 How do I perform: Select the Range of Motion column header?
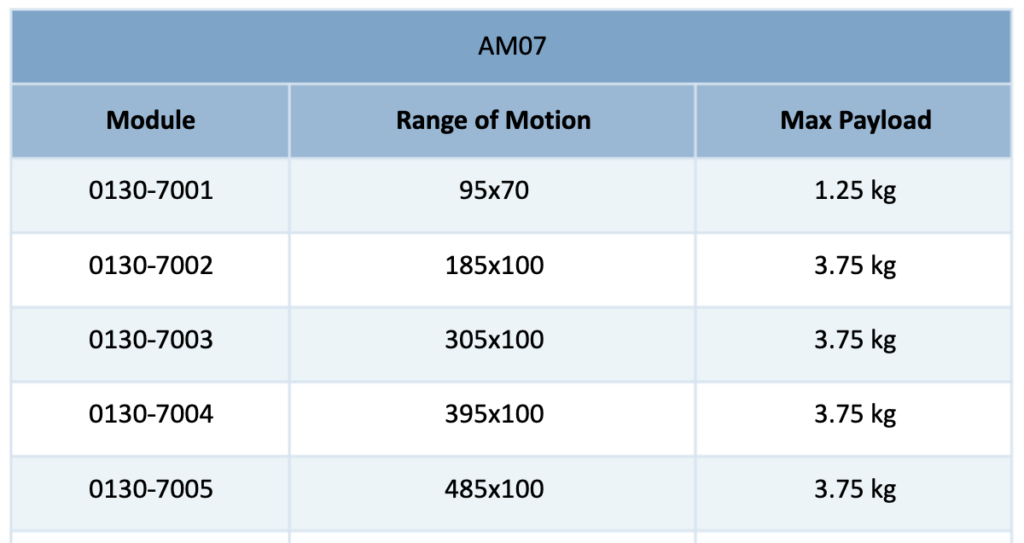click(493, 121)
